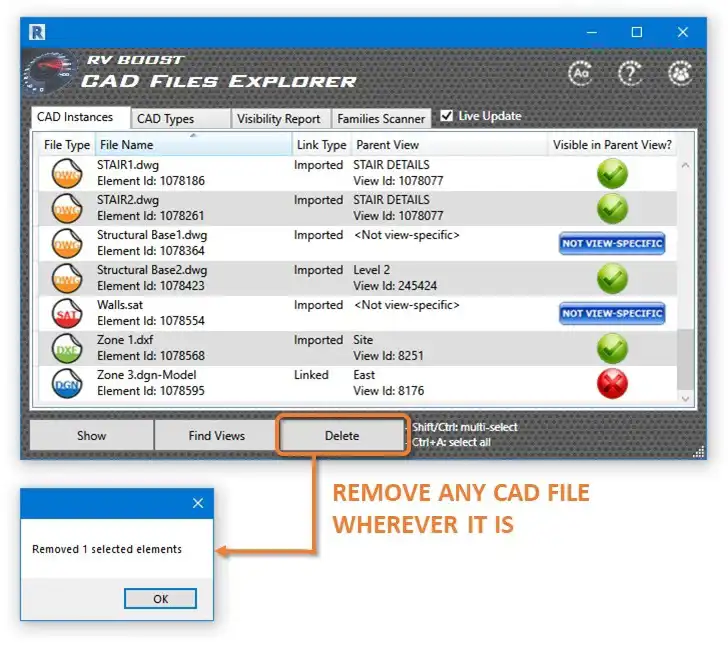Click the Site parent view cell
This screenshot has width=728, height=645.
pyautogui.click(x=363, y=340)
